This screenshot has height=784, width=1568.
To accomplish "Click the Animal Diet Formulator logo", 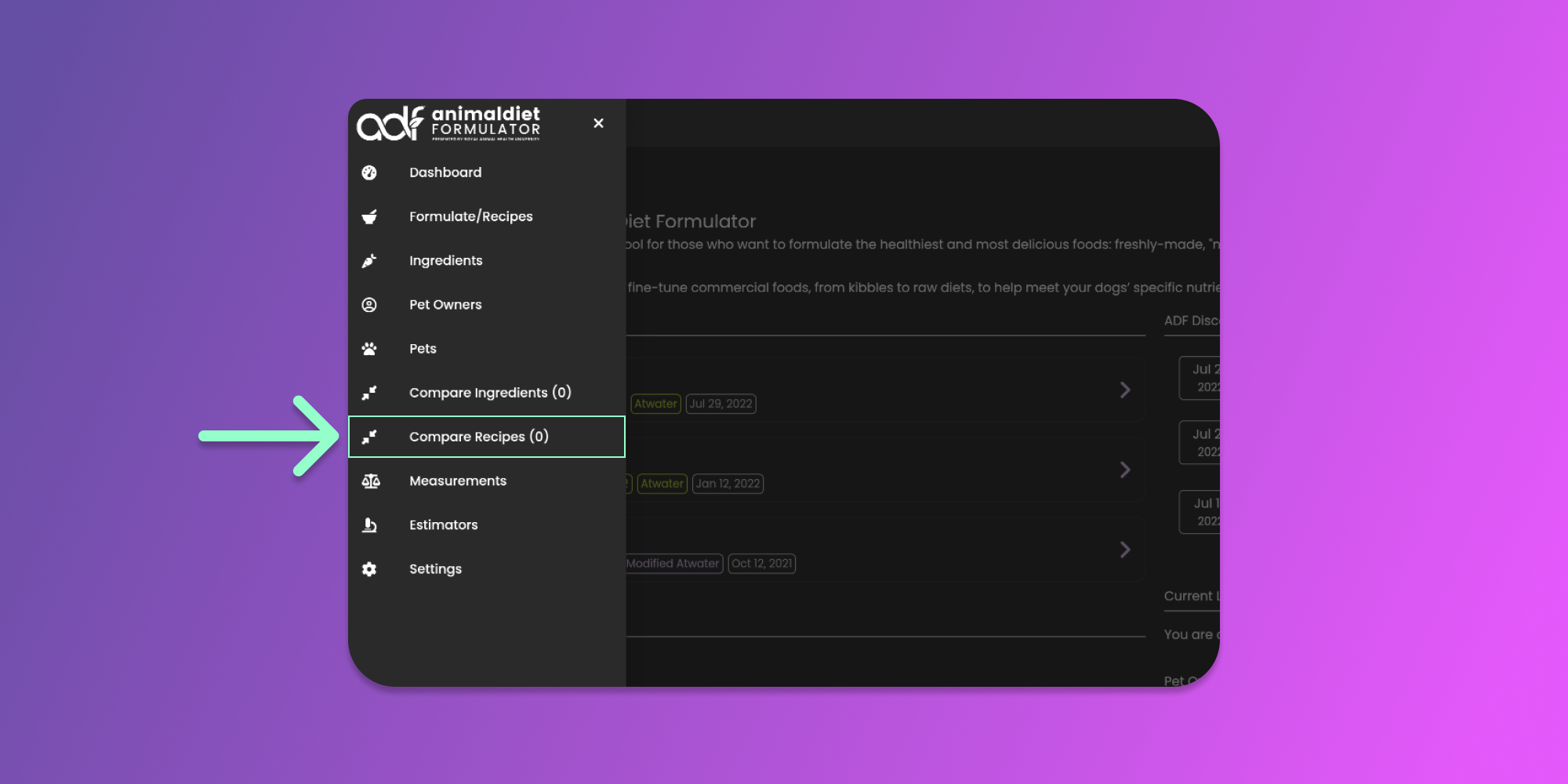I will point(448,123).
